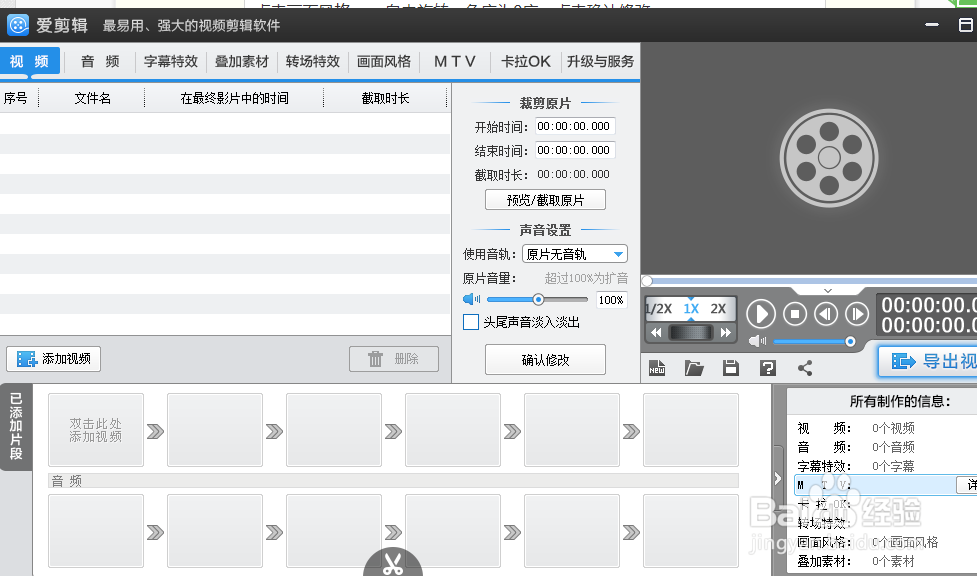Image resolution: width=977 pixels, height=576 pixels.
Task: Open the Help icon with question mark
Action: point(767,367)
